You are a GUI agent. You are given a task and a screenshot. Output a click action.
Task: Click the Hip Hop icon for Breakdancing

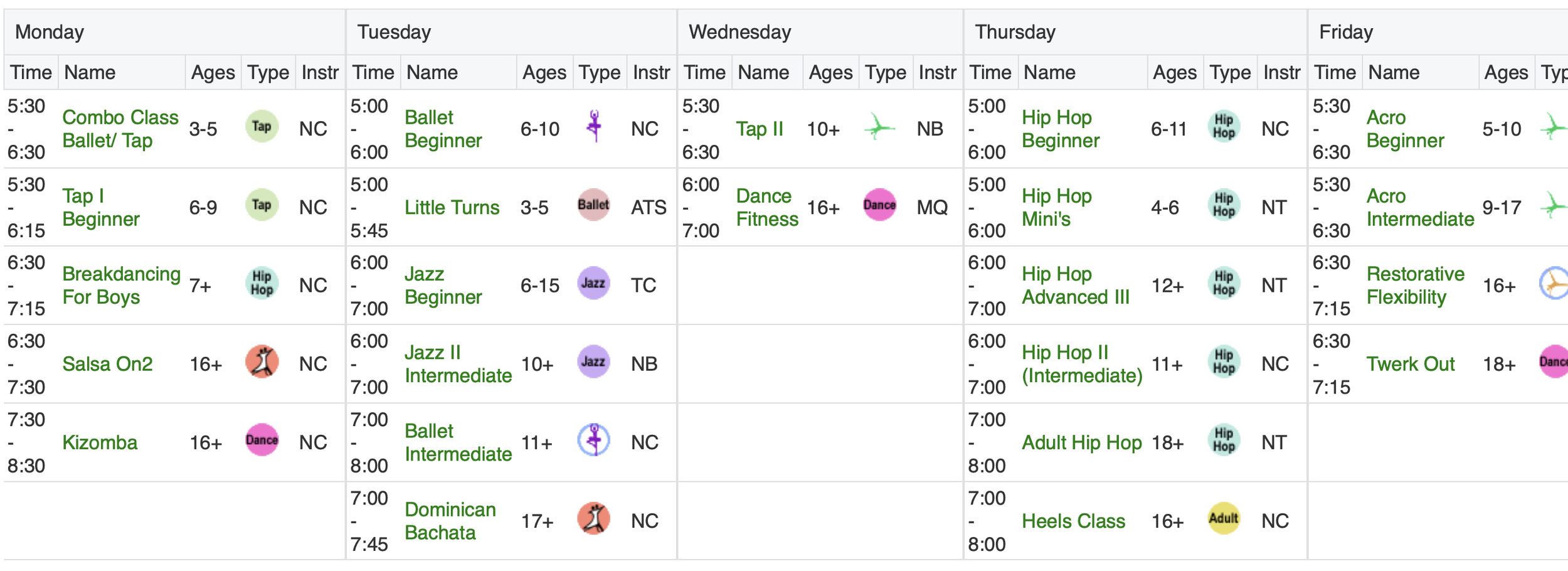(x=262, y=283)
